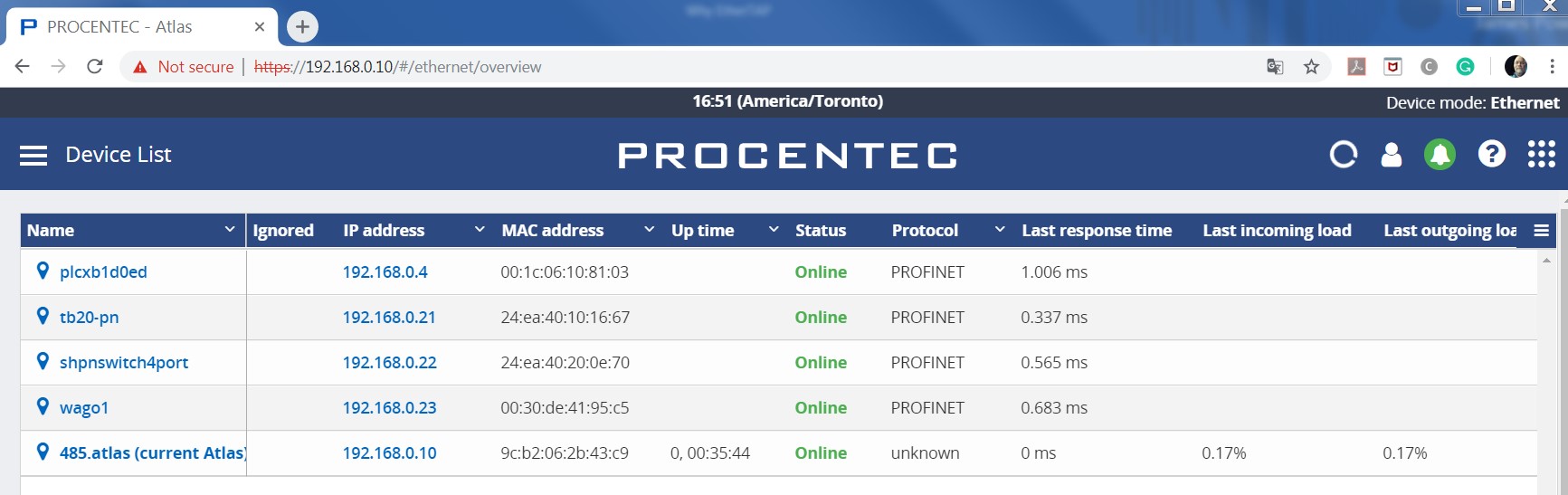Click the browser address bar URL
Image resolution: width=1568 pixels, height=495 pixels.
click(398, 67)
